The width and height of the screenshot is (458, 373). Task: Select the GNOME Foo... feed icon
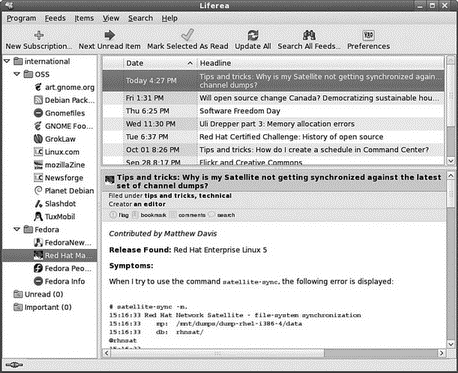click(38, 126)
